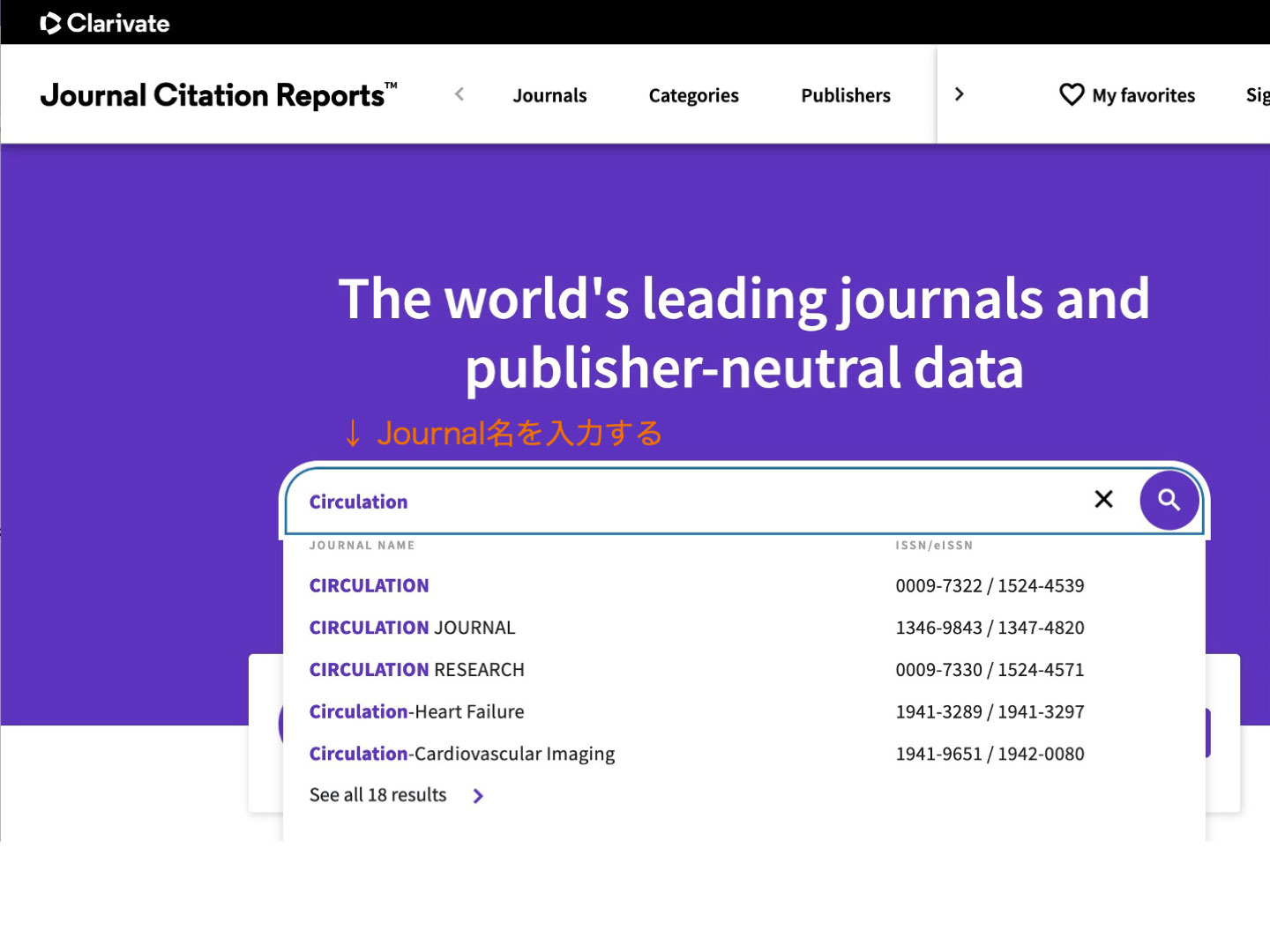Click ISSN 0009-7322 / 1524-4539
This screenshot has height=952, width=1270.
pos(990,585)
